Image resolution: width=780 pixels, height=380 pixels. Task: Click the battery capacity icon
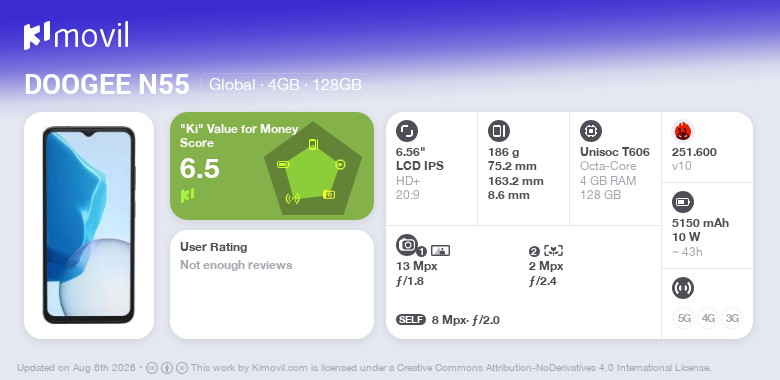coord(682,202)
